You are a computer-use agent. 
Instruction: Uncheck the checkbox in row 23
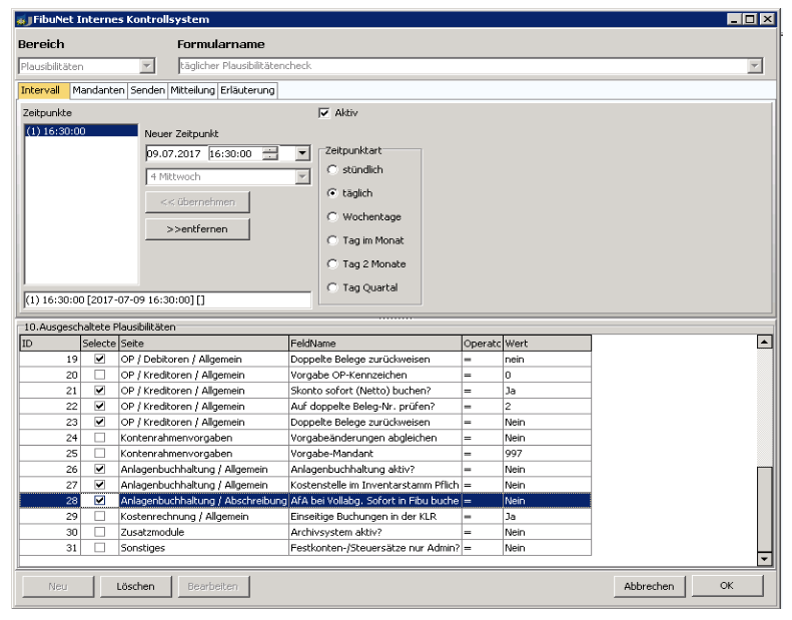pos(100,421)
